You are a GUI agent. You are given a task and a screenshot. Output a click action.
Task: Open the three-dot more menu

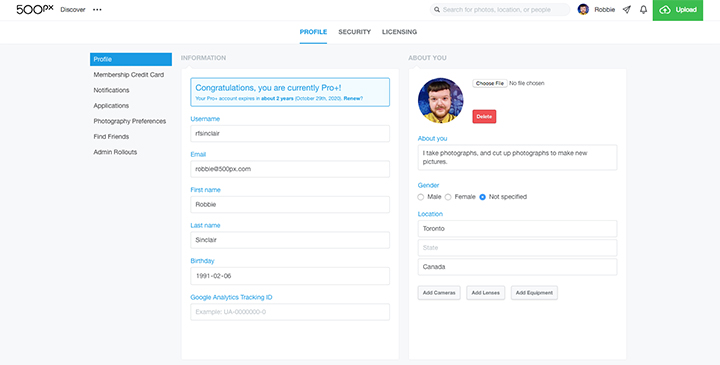97,10
